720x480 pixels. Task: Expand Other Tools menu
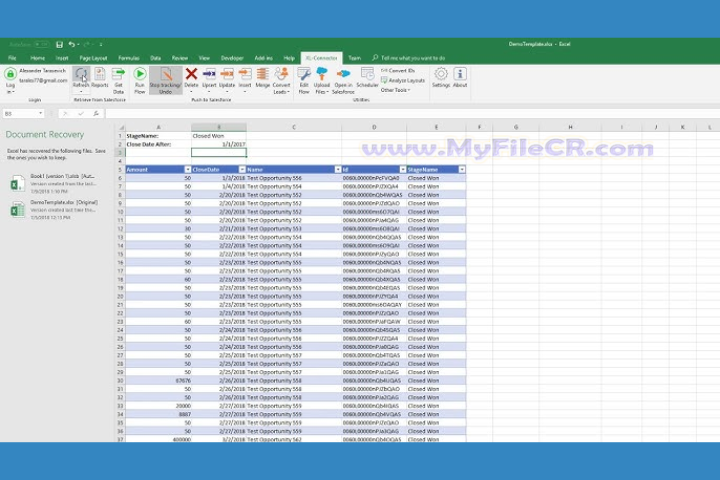click(395, 90)
